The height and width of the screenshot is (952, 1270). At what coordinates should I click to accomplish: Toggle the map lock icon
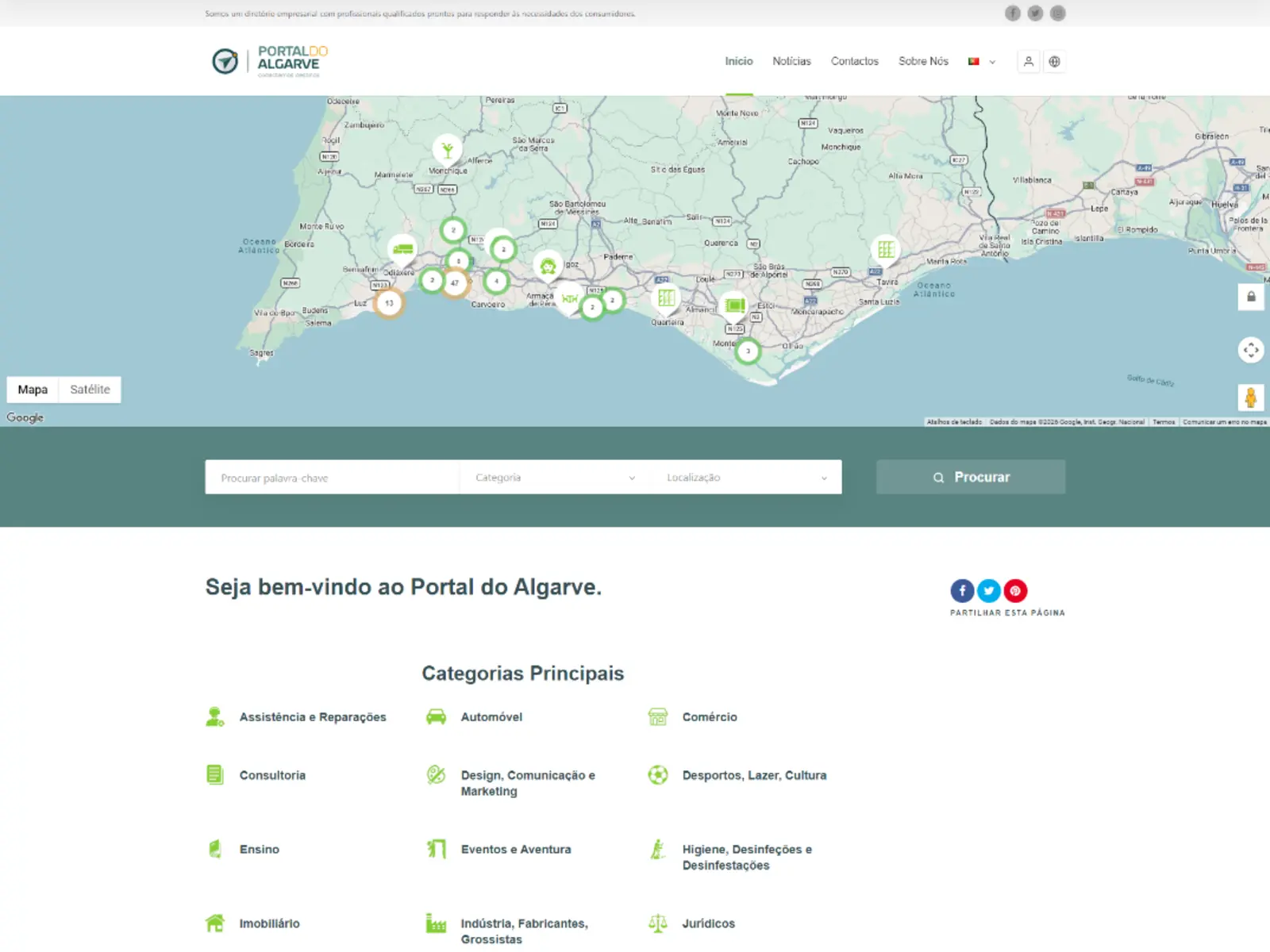pos(1251,297)
